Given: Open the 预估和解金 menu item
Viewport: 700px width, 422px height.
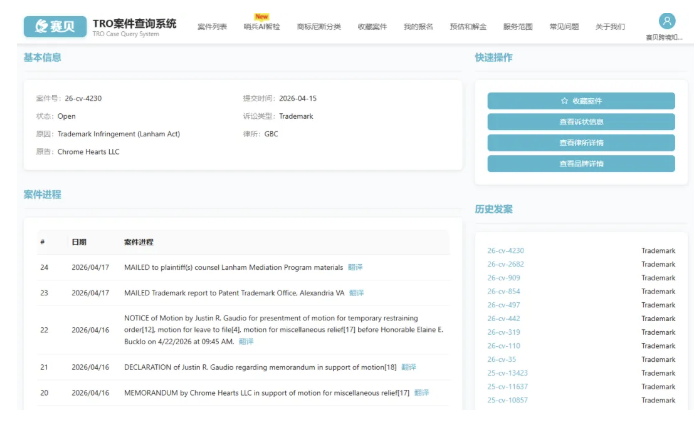Looking at the screenshot, I should coord(467,27).
